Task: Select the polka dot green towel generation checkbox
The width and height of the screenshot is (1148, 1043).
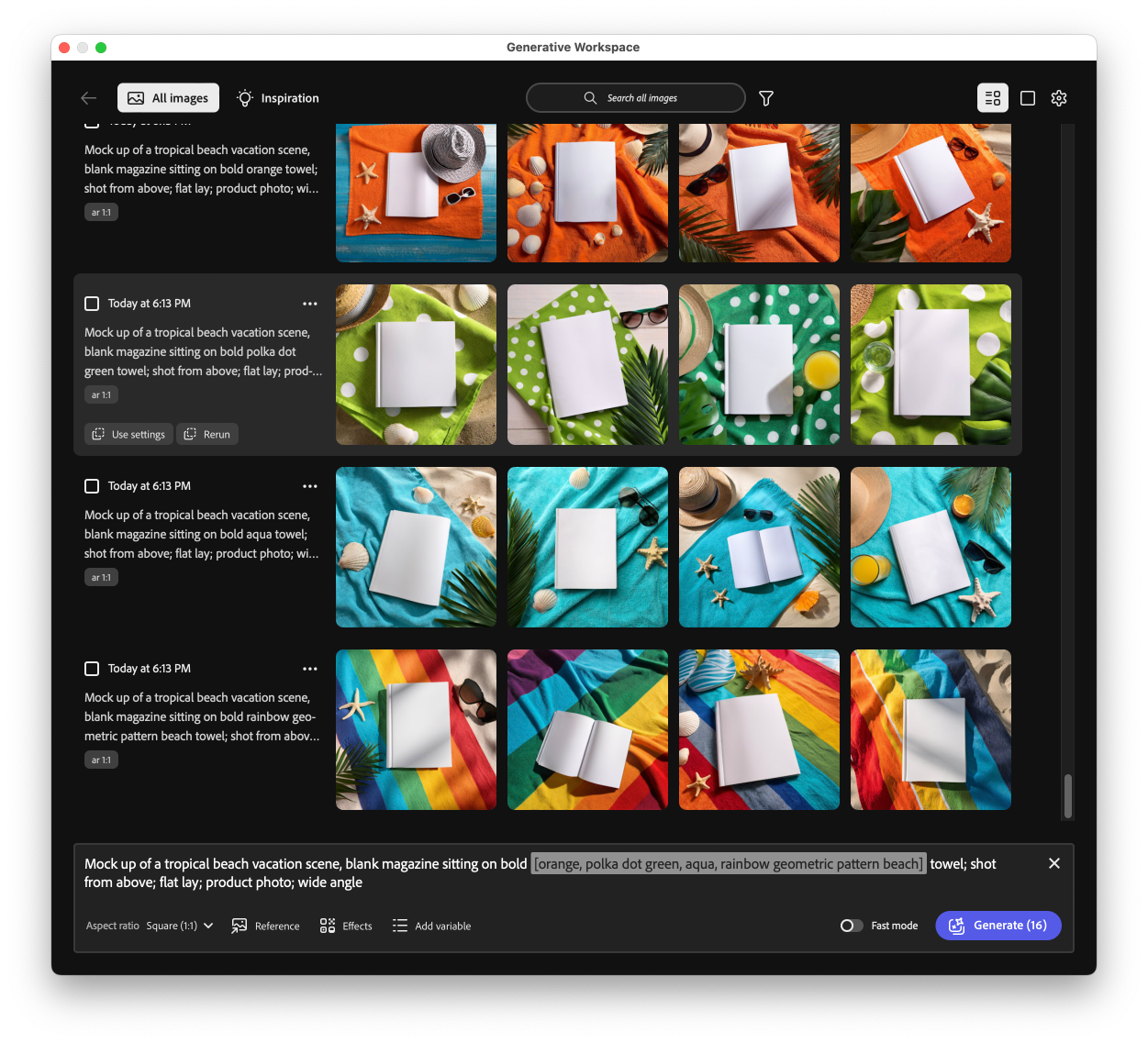Action: coord(92,303)
